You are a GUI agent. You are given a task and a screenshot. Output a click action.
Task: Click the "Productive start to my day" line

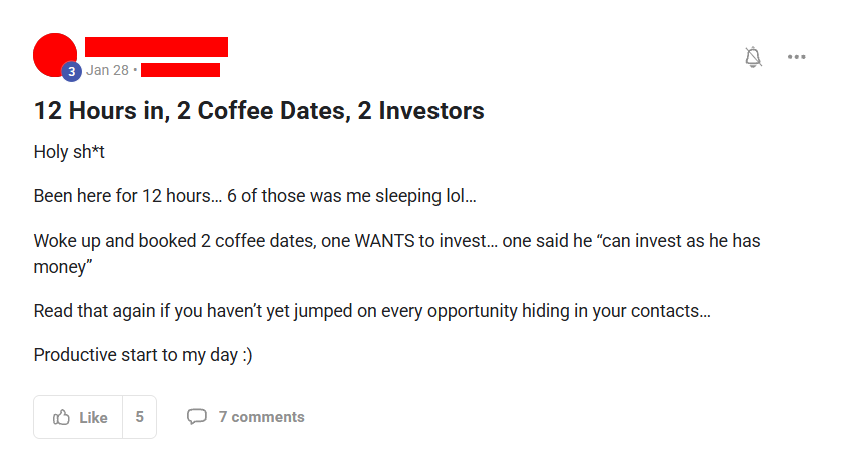click(143, 355)
